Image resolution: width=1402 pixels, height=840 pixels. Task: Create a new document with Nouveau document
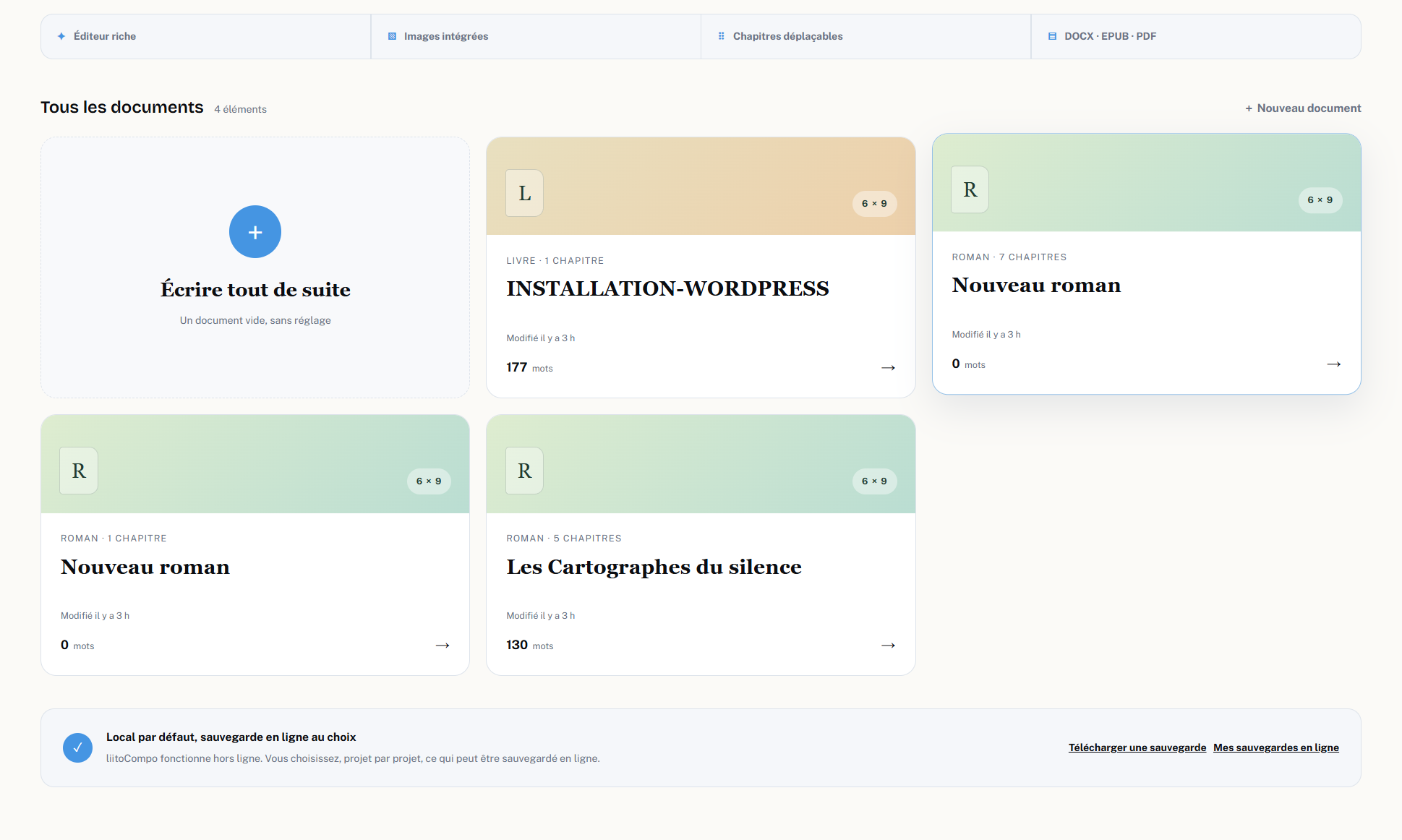1303,108
